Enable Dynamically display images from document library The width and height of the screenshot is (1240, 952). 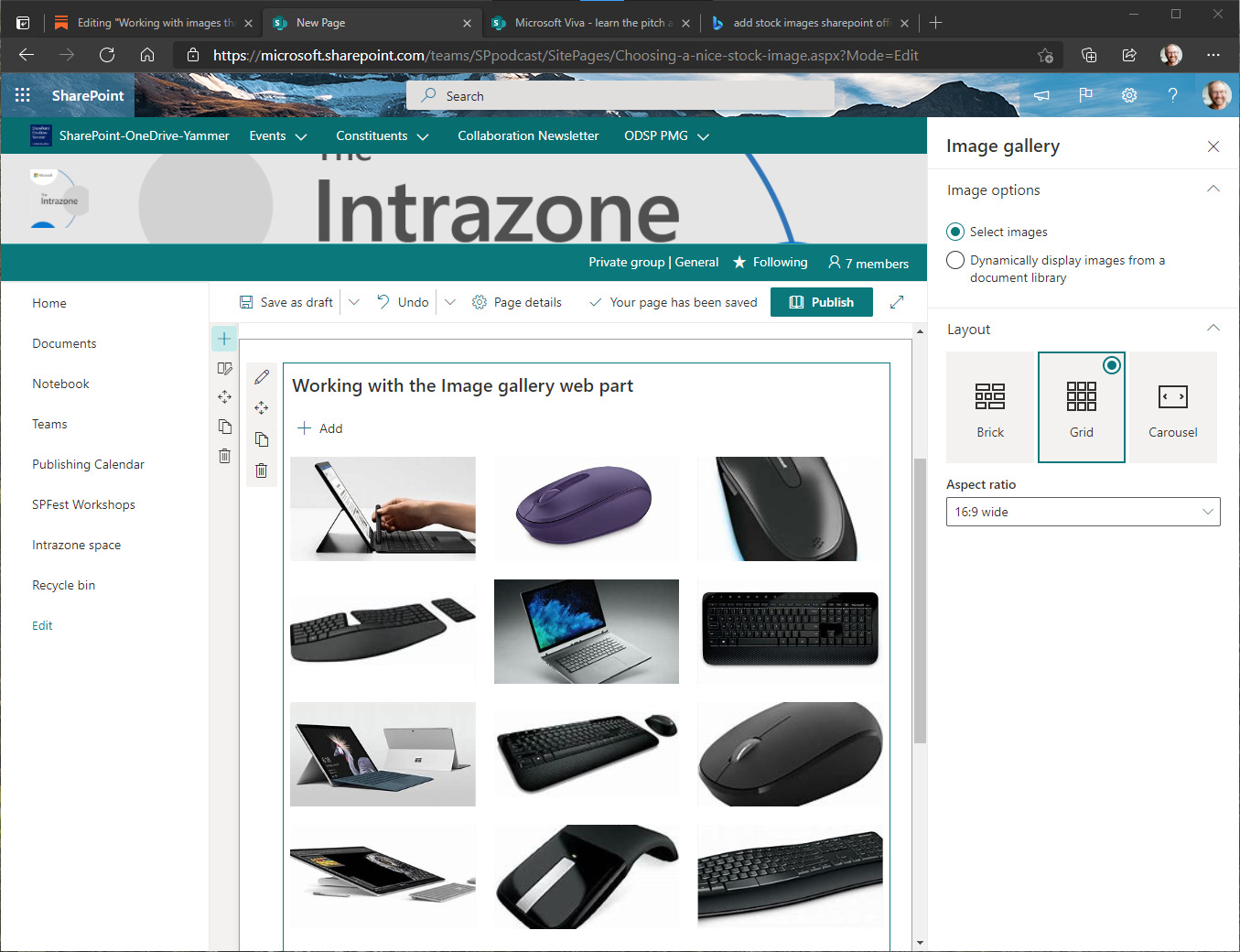(954, 260)
